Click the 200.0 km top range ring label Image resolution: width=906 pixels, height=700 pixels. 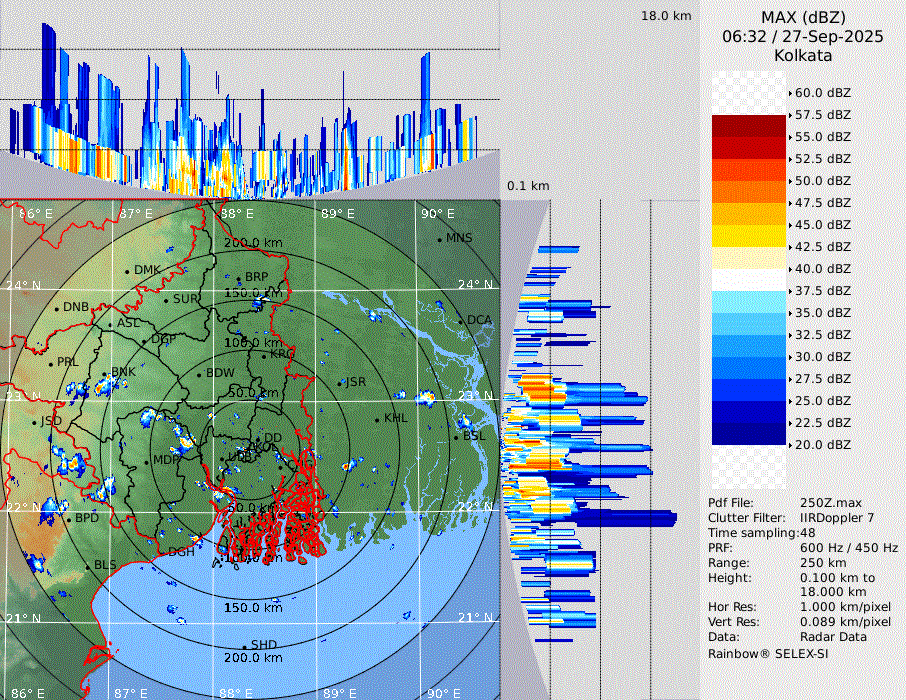252,243
